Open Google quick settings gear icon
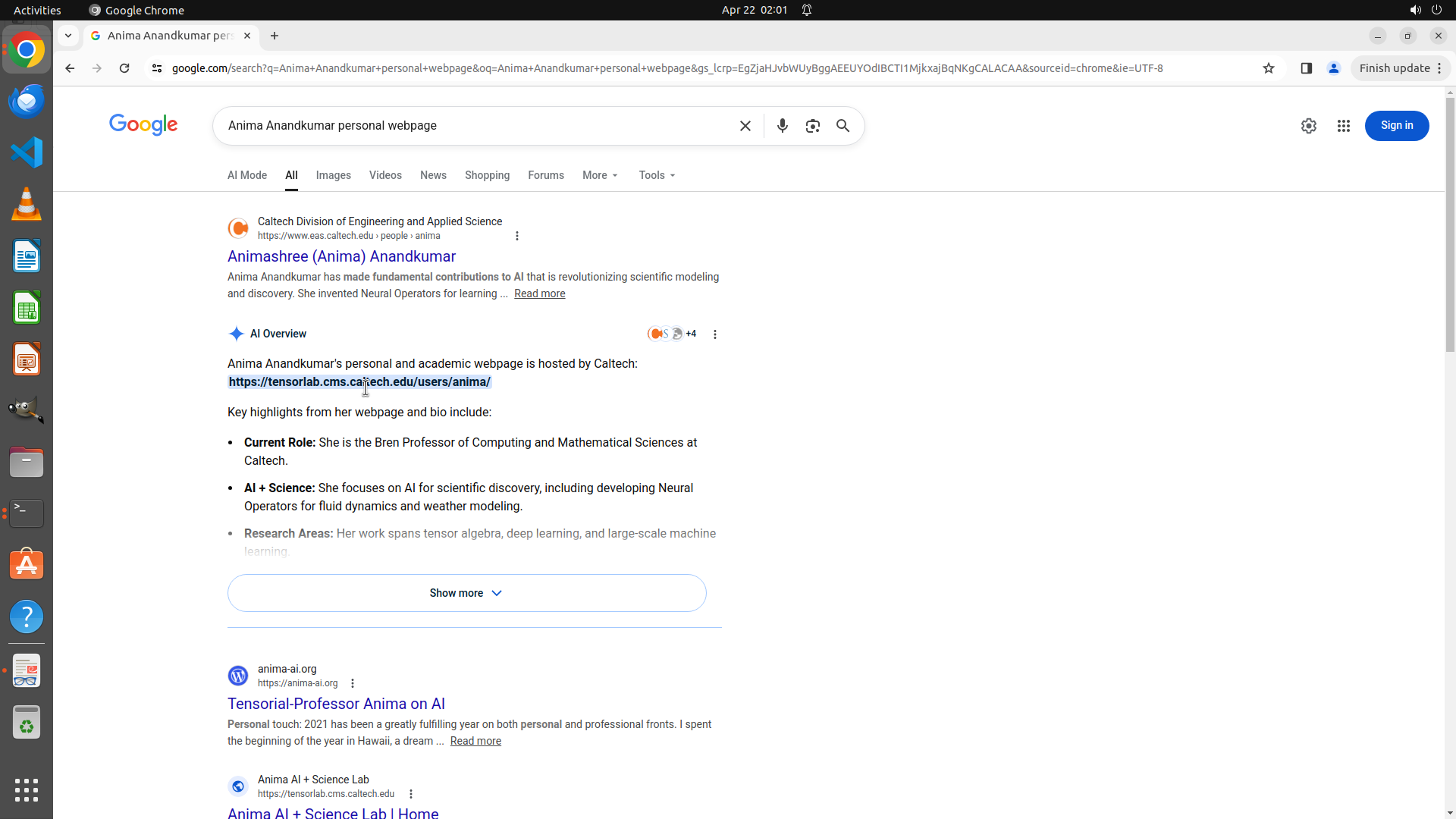1456x819 pixels. coord(1308,126)
